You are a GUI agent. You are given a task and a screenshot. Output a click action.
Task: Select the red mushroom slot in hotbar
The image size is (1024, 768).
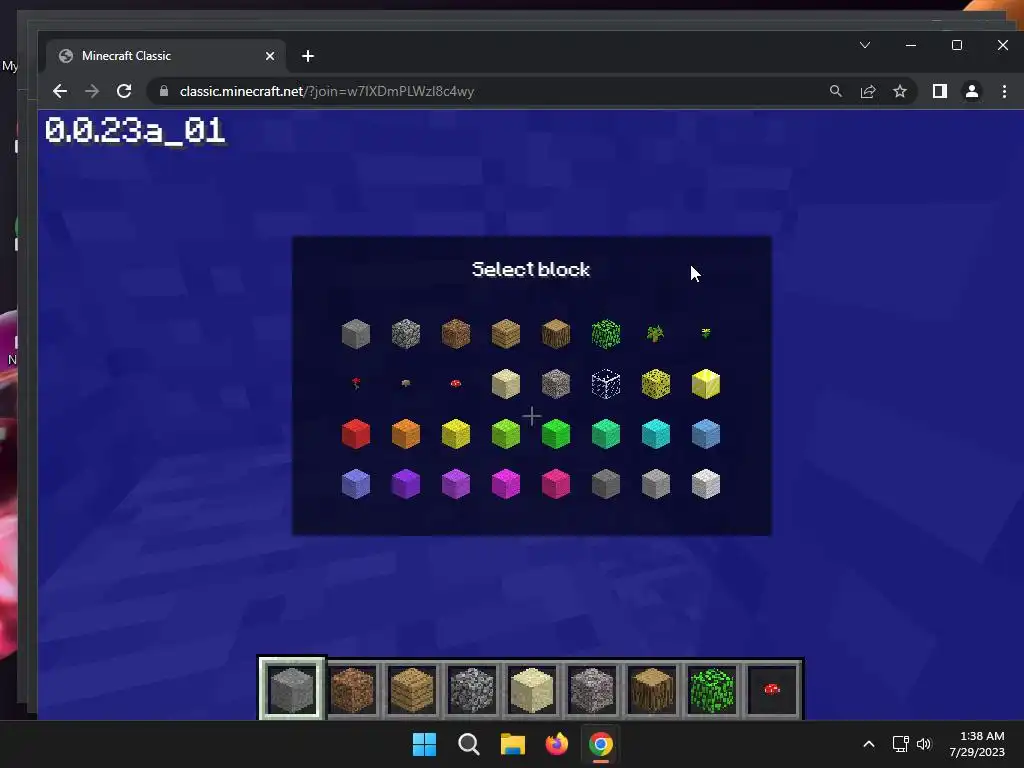click(772, 690)
